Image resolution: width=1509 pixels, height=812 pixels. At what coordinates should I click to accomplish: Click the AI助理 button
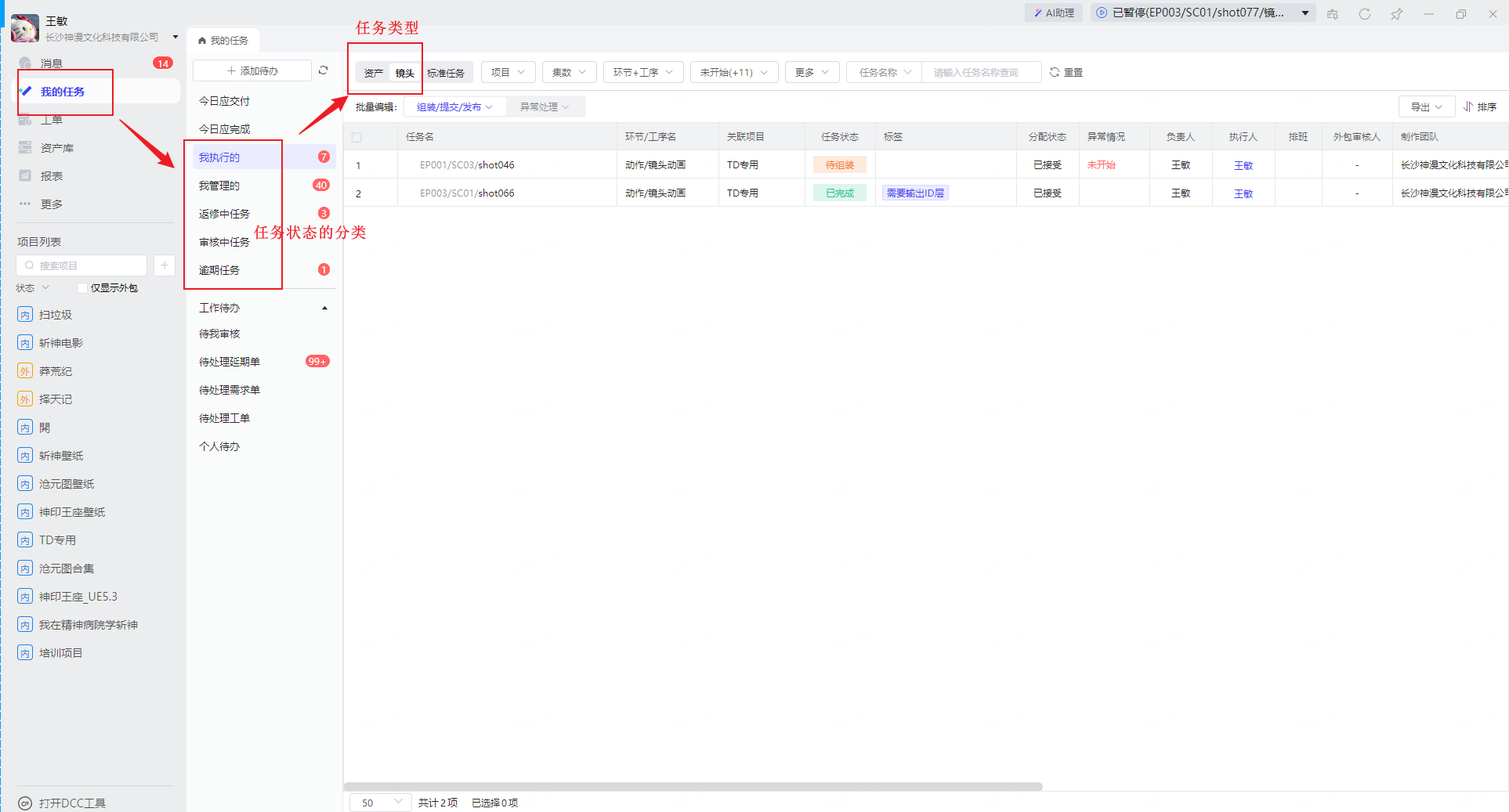1054,13
